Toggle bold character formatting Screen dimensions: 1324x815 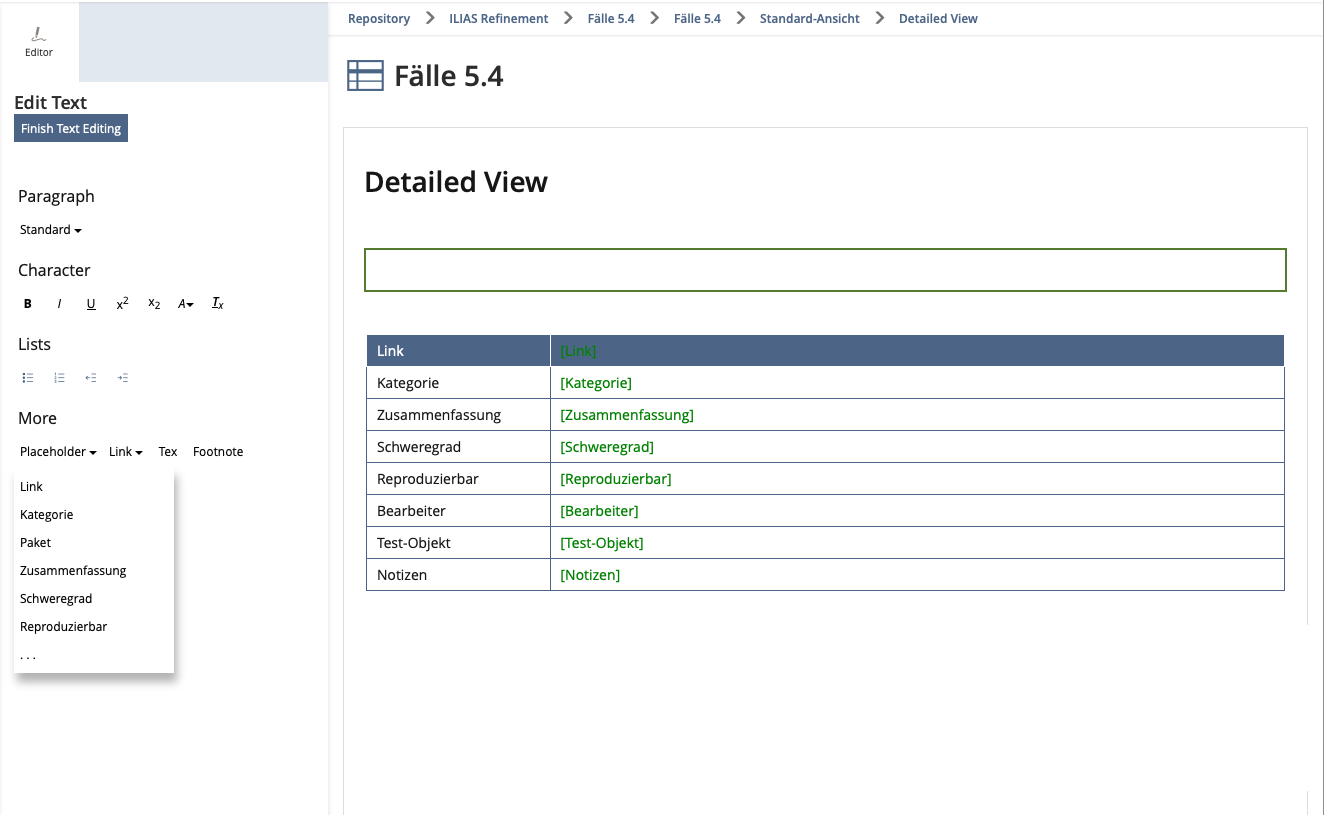tap(28, 304)
